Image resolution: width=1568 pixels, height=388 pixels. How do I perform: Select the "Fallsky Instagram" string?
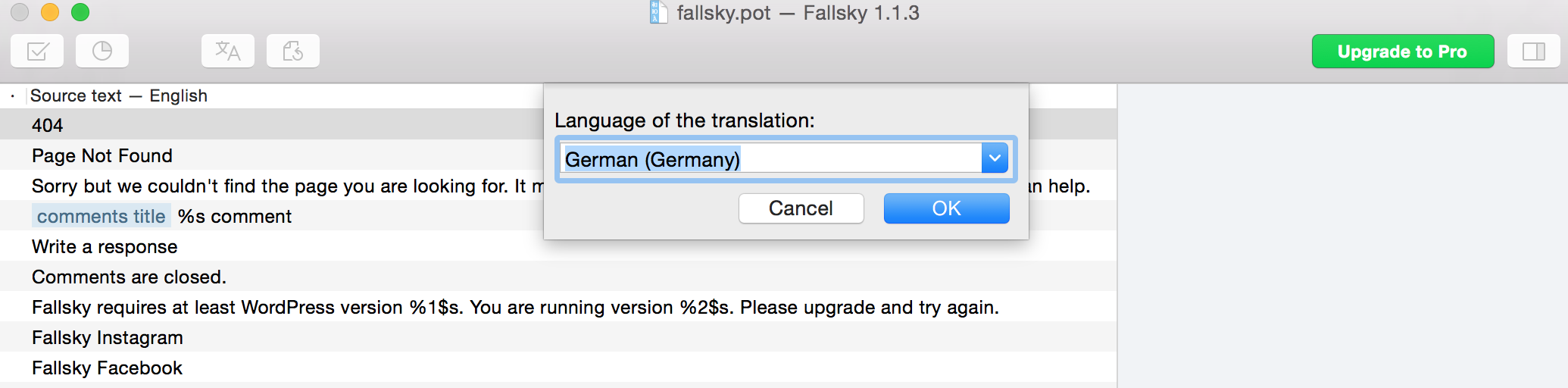pos(108,337)
